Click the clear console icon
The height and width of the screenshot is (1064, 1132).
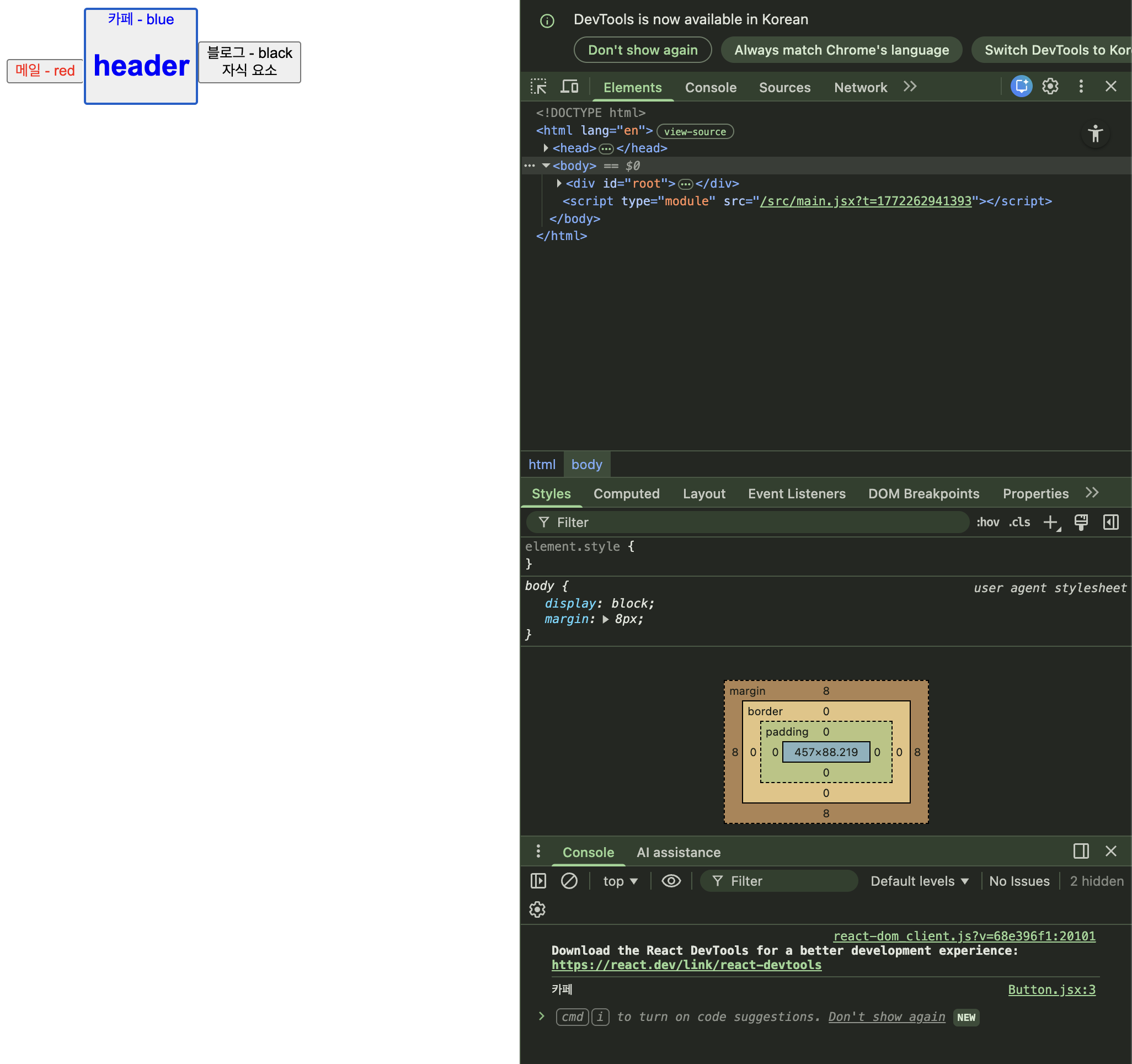tap(569, 881)
